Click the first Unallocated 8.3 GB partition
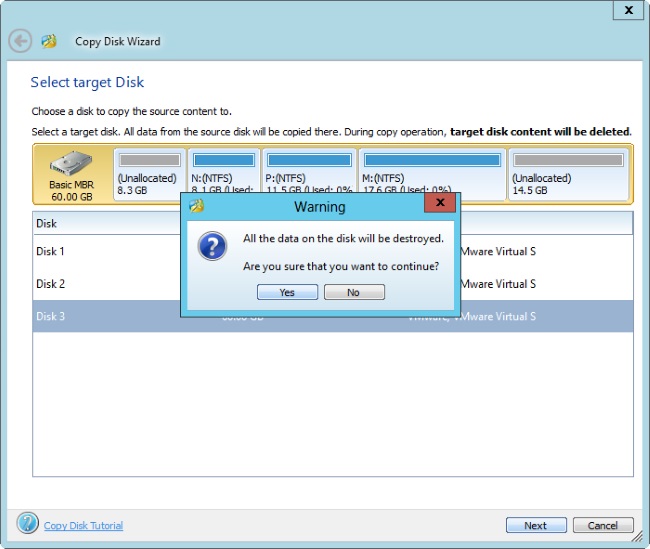The image size is (650, 549). (x=148, y=172)
